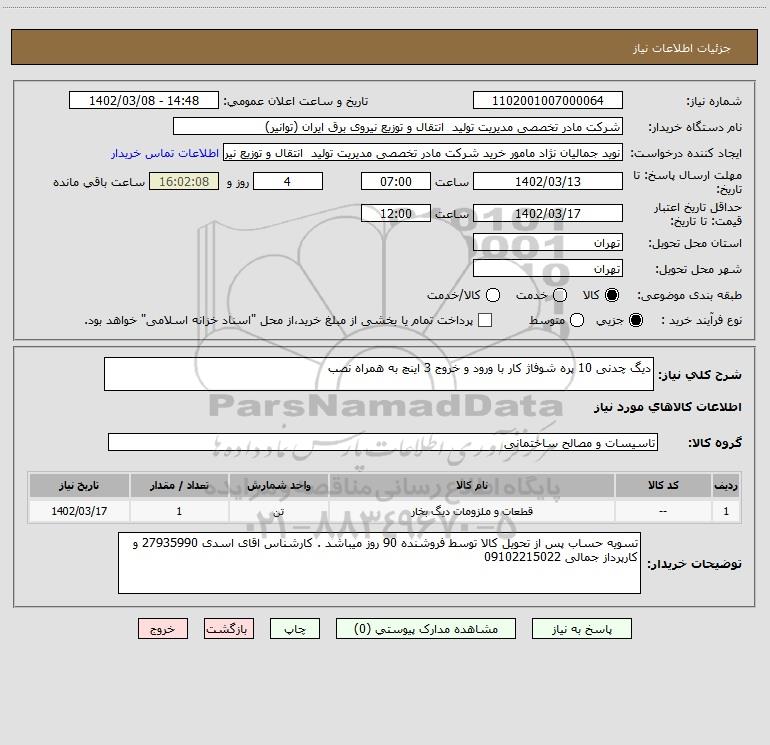770x745 pixels.
Task: Select the جزیی purchase type radio
Action: (635, 320)
